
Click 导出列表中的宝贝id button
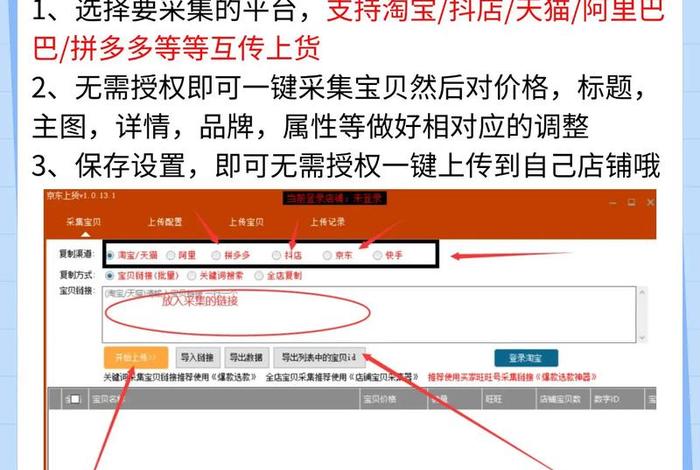[x=319, y=358]
